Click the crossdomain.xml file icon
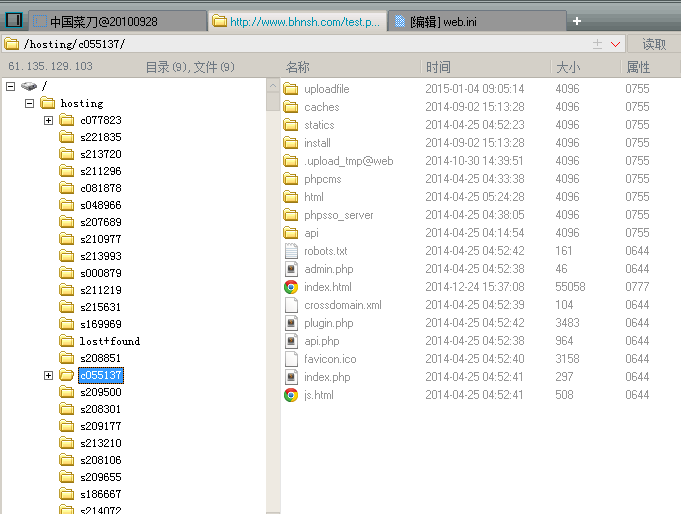 click(x=291, y=305)
